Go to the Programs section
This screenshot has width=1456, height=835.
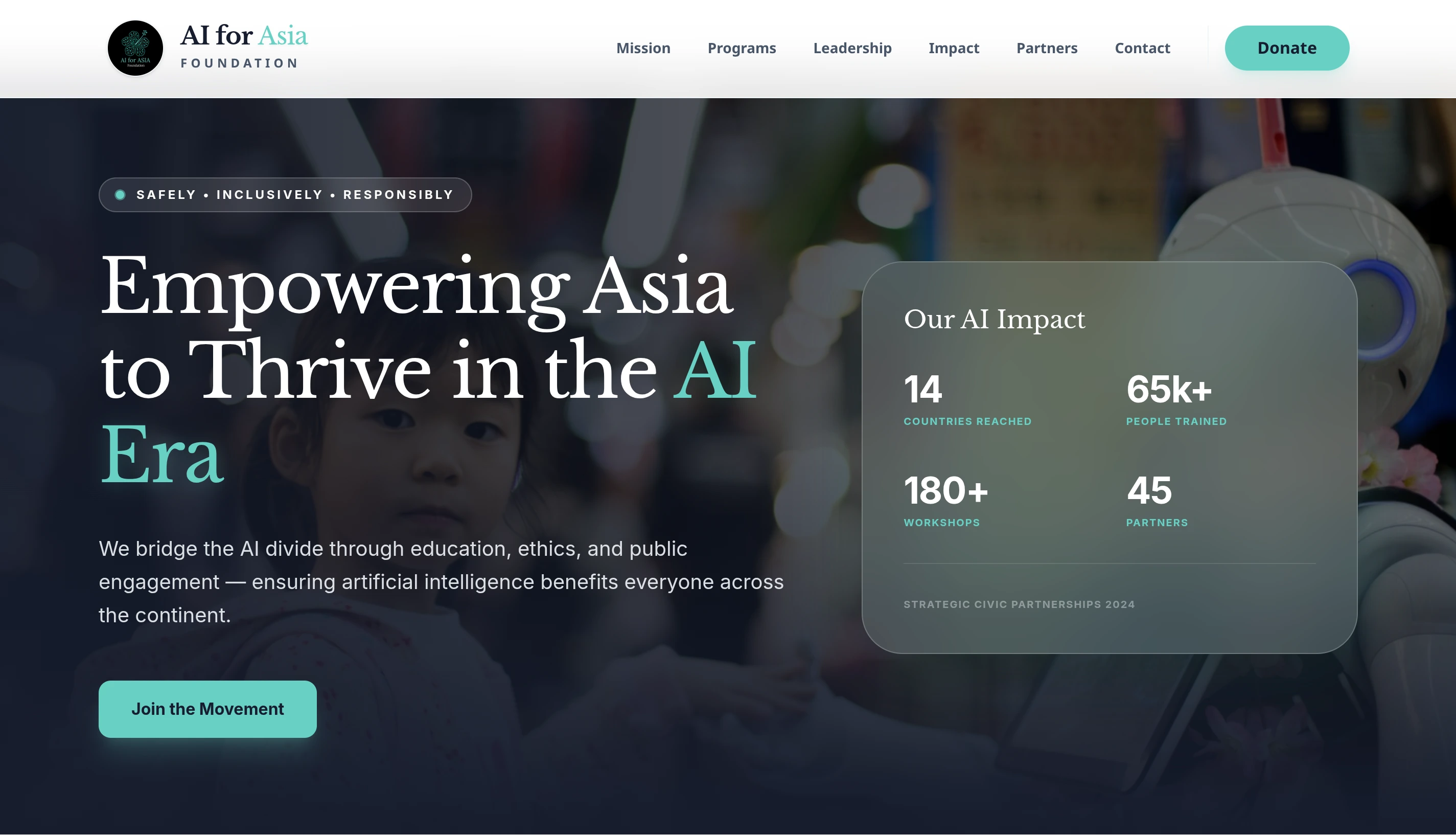pyautogui.click(x=742, y=48)
